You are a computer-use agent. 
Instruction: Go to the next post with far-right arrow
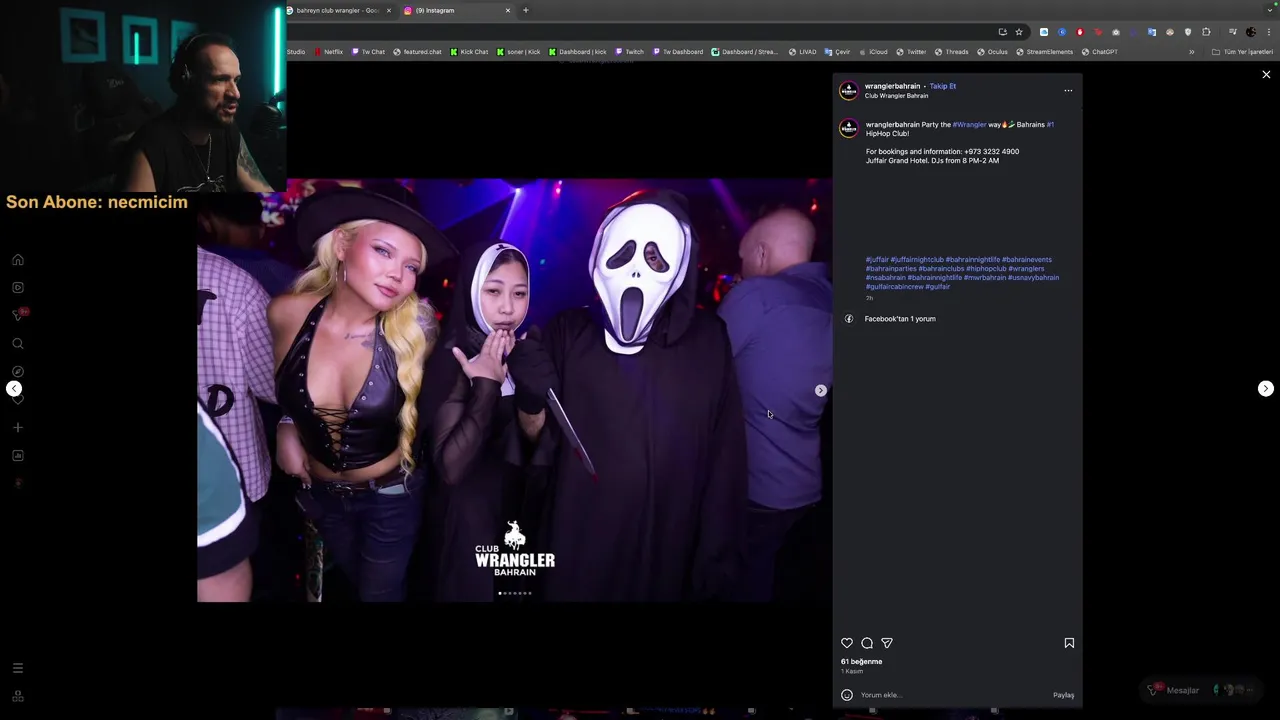1266,389
